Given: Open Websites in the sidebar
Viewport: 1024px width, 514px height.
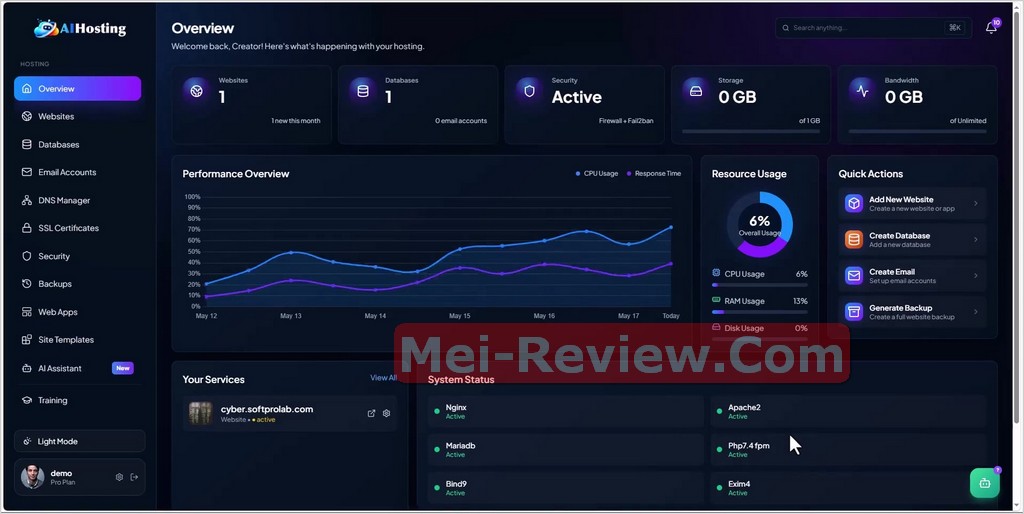Looking at the screenshot, I should pos(78,116).
